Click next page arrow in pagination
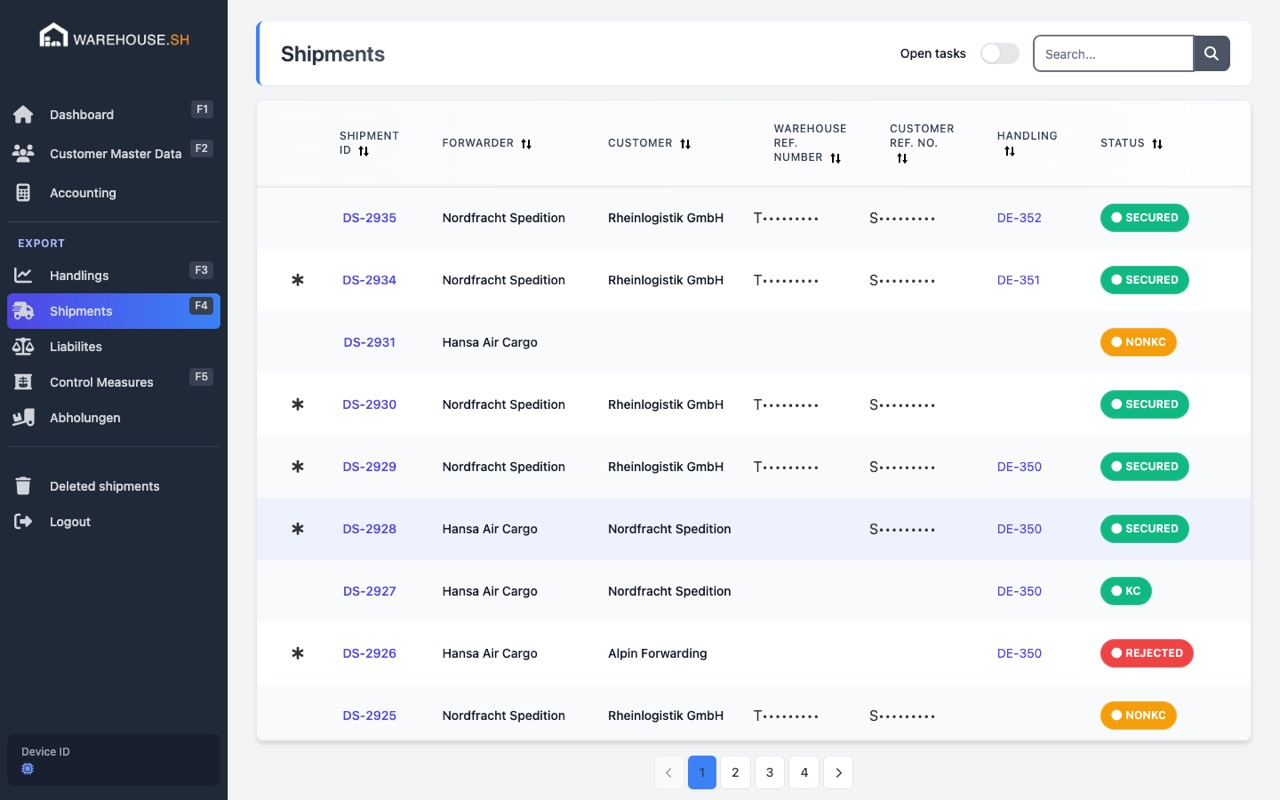The width and height of the screenshot is (1280, 800). tap(838, 772)
